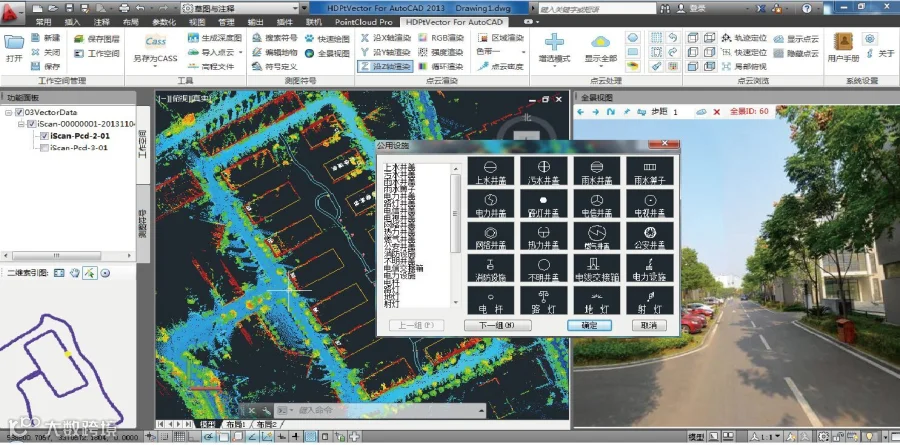This screenshot has height=445, width=900.
Task: Open the 用户手册 icon
Action: click(x=842, y=43)
